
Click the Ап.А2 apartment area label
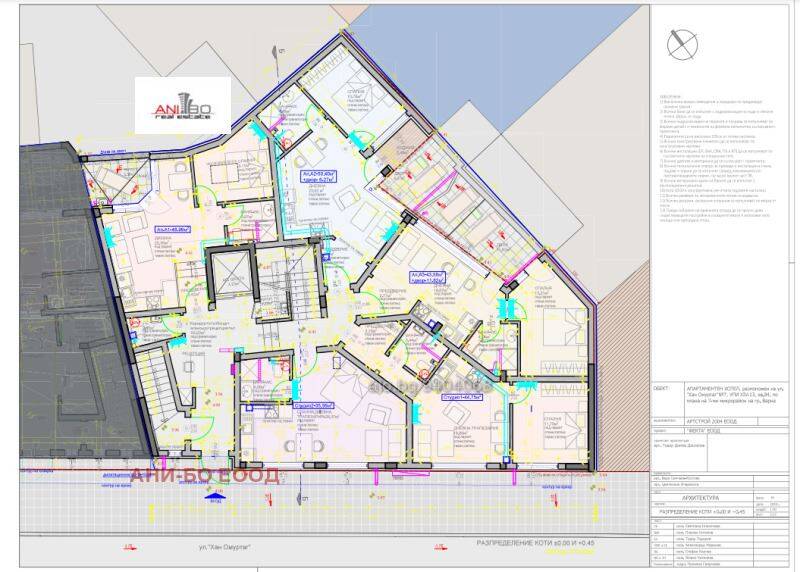coord(319,177)
